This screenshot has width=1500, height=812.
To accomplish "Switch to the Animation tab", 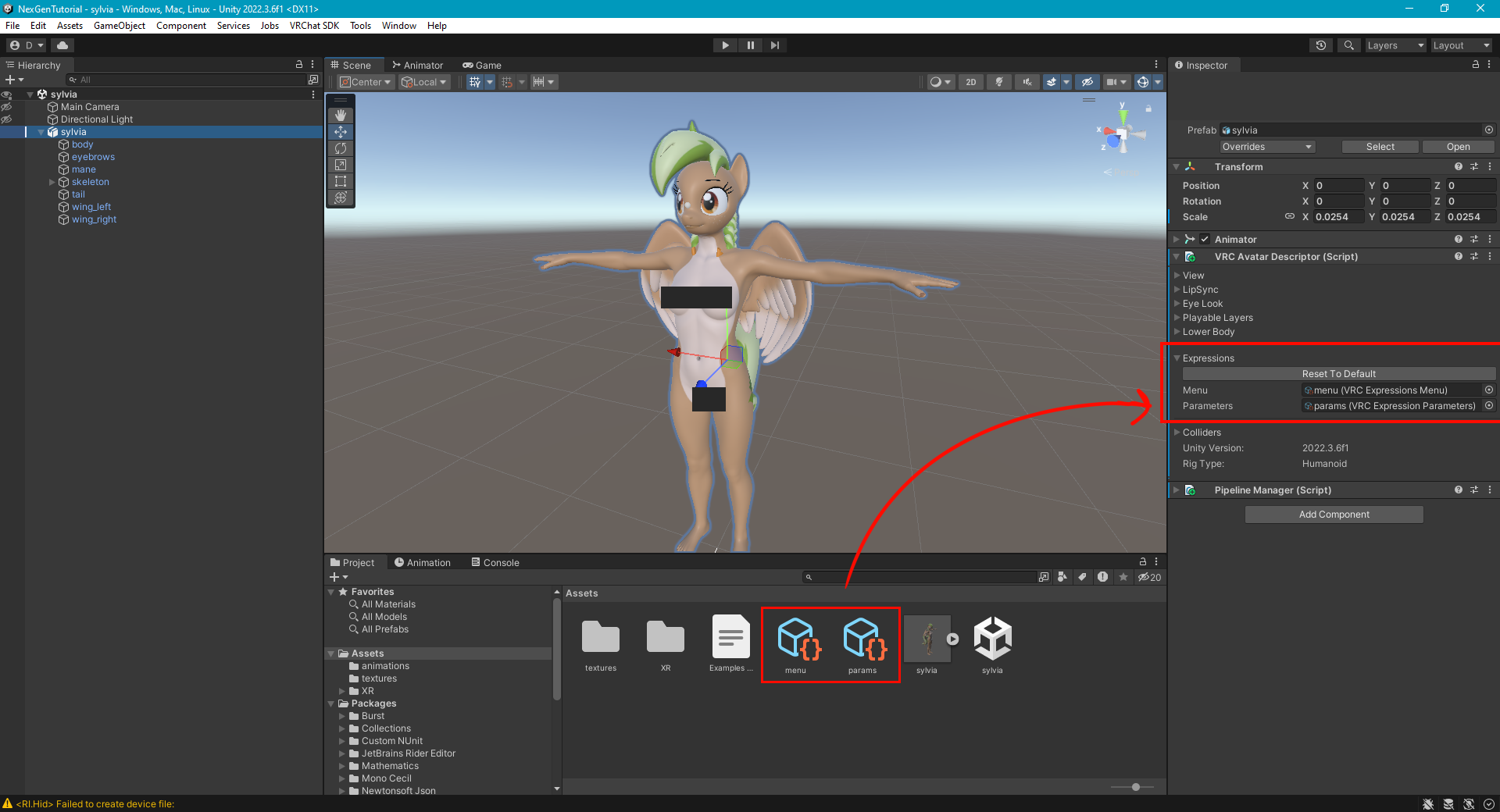I will click(x=423, y=563).
